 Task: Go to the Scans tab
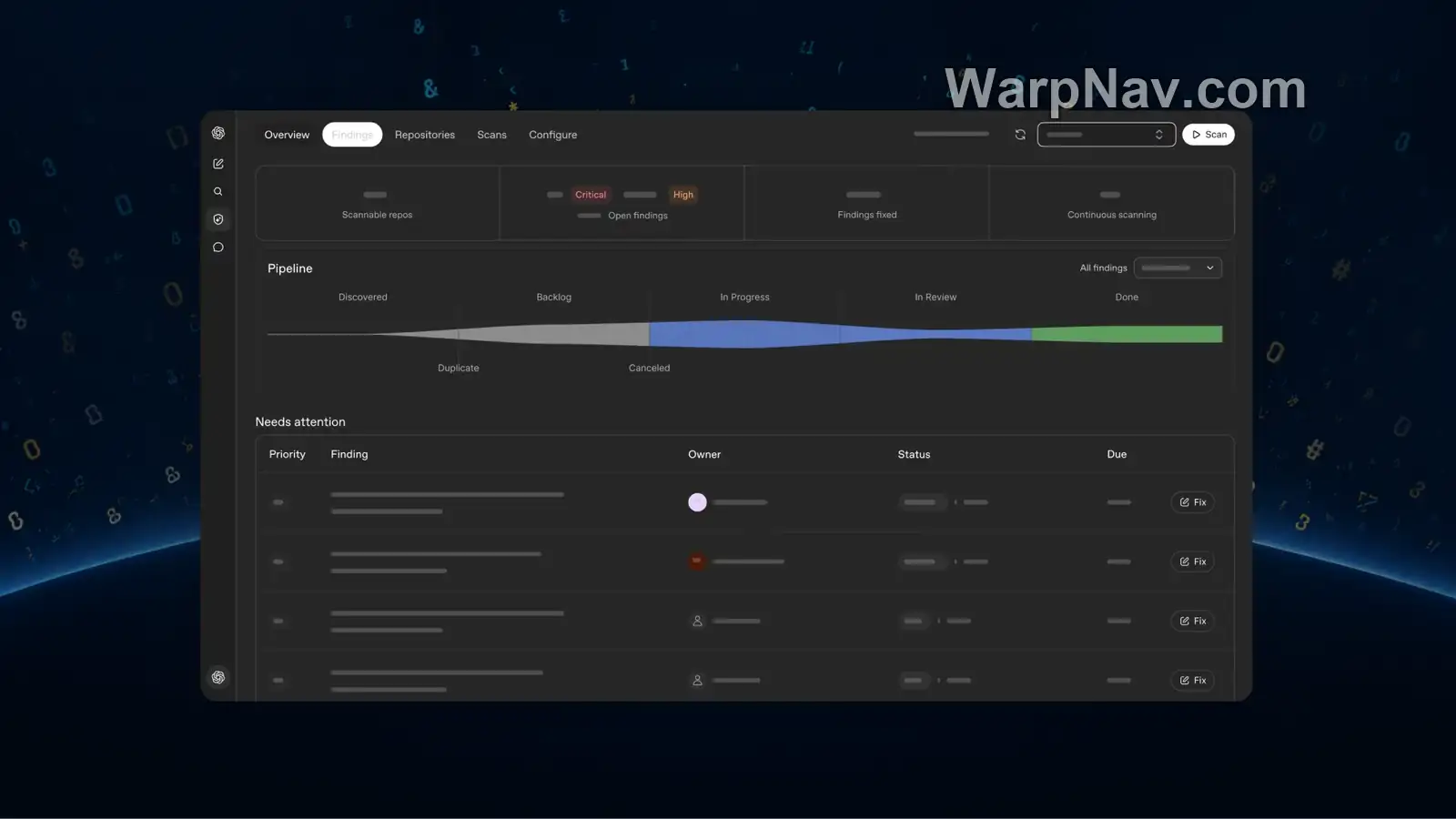pos(492,135)
